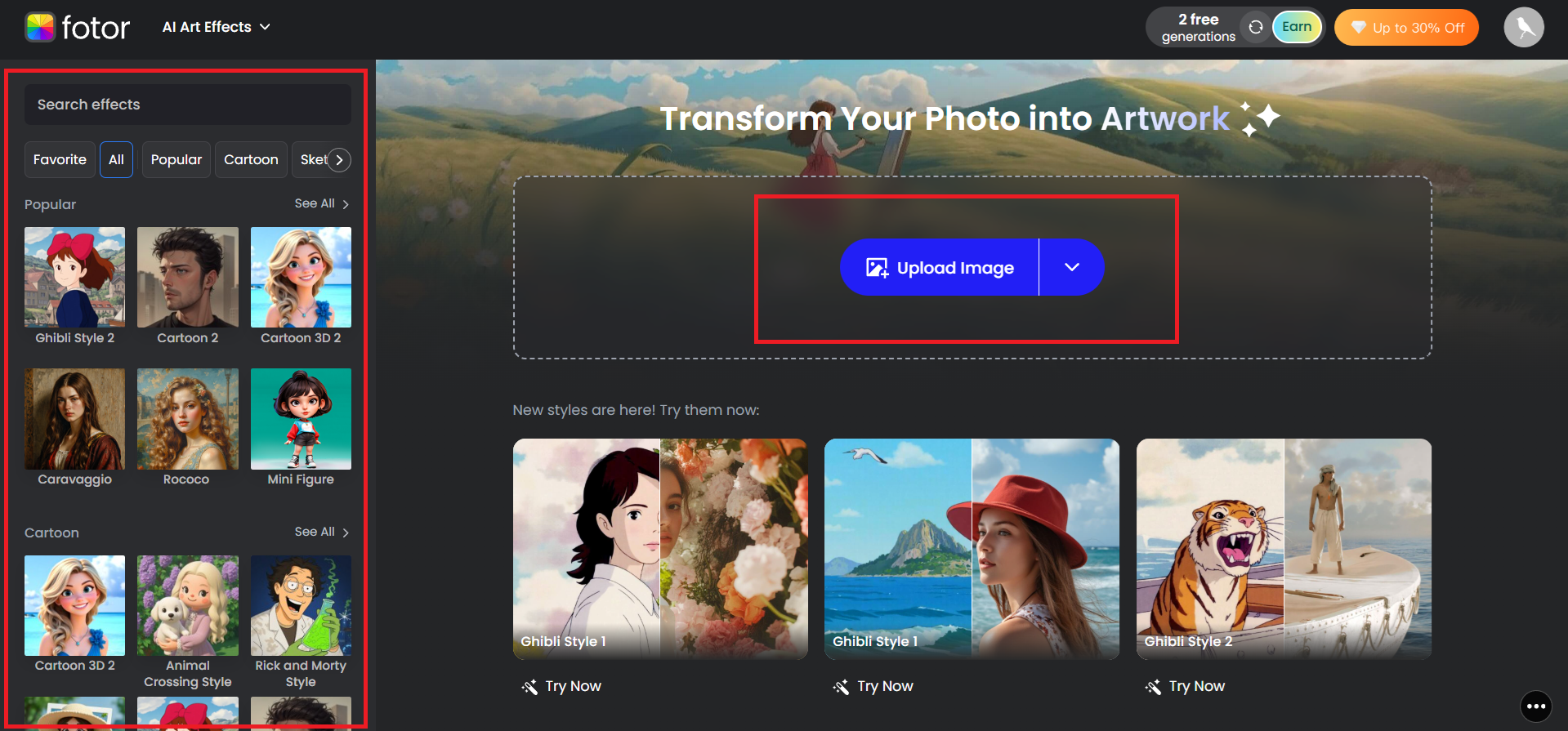
Task: Click the Fotor logo
Action: pyautogui.click(x=77, y=28)
